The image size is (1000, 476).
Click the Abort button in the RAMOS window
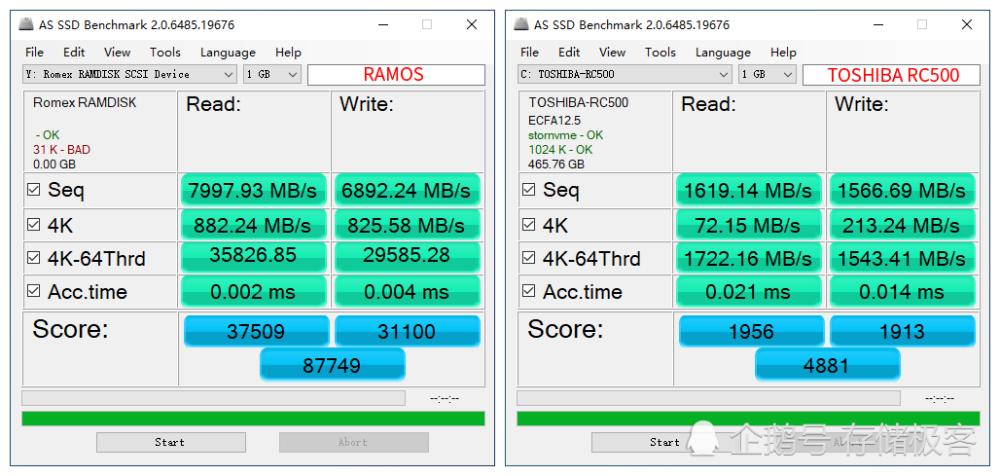coord(353,442)
